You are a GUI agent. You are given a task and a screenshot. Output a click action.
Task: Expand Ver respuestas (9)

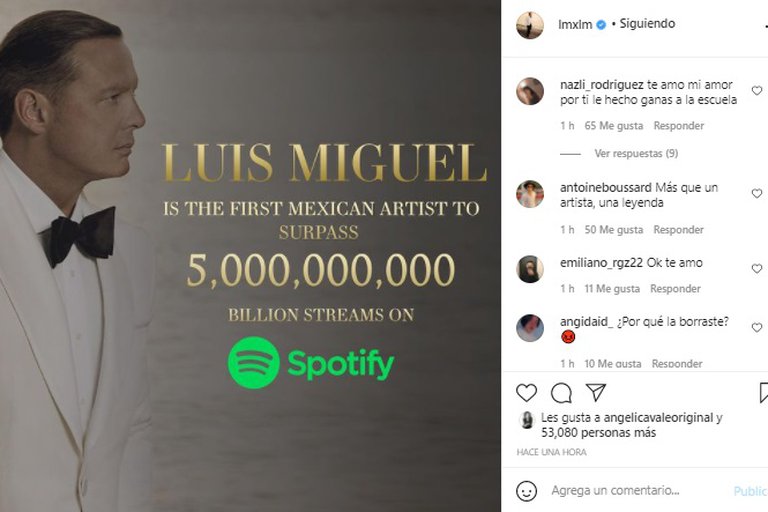(x=636, y=153)
